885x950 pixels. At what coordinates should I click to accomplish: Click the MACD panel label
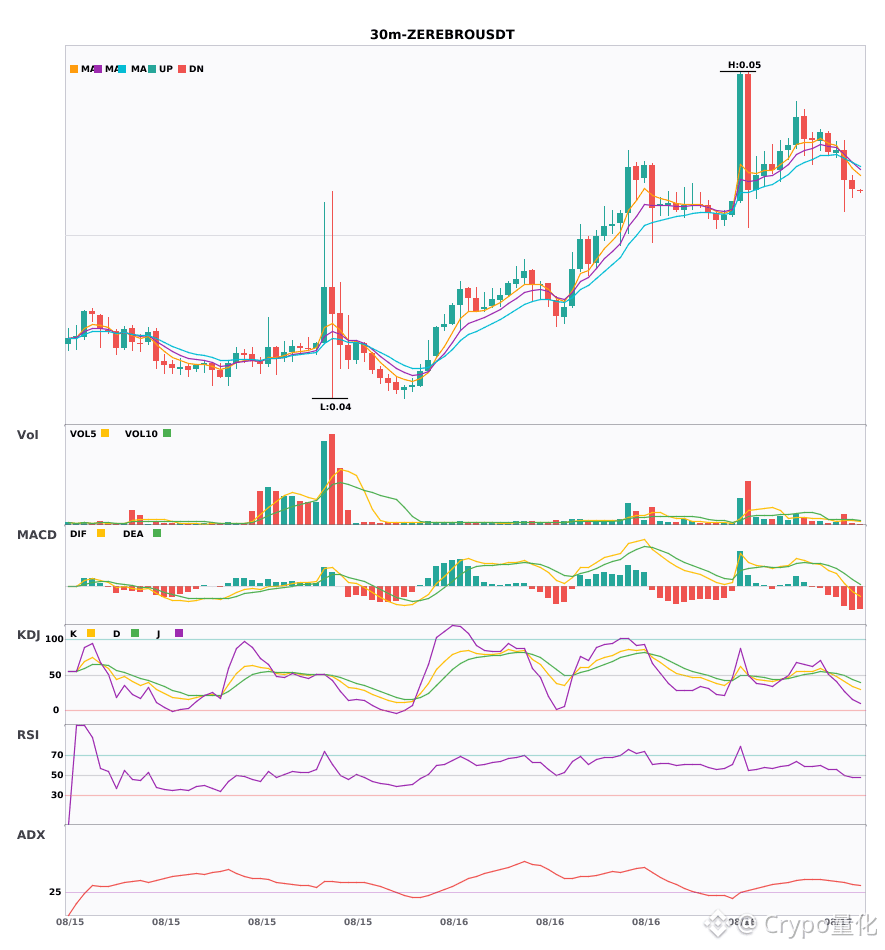click(36, 534)
